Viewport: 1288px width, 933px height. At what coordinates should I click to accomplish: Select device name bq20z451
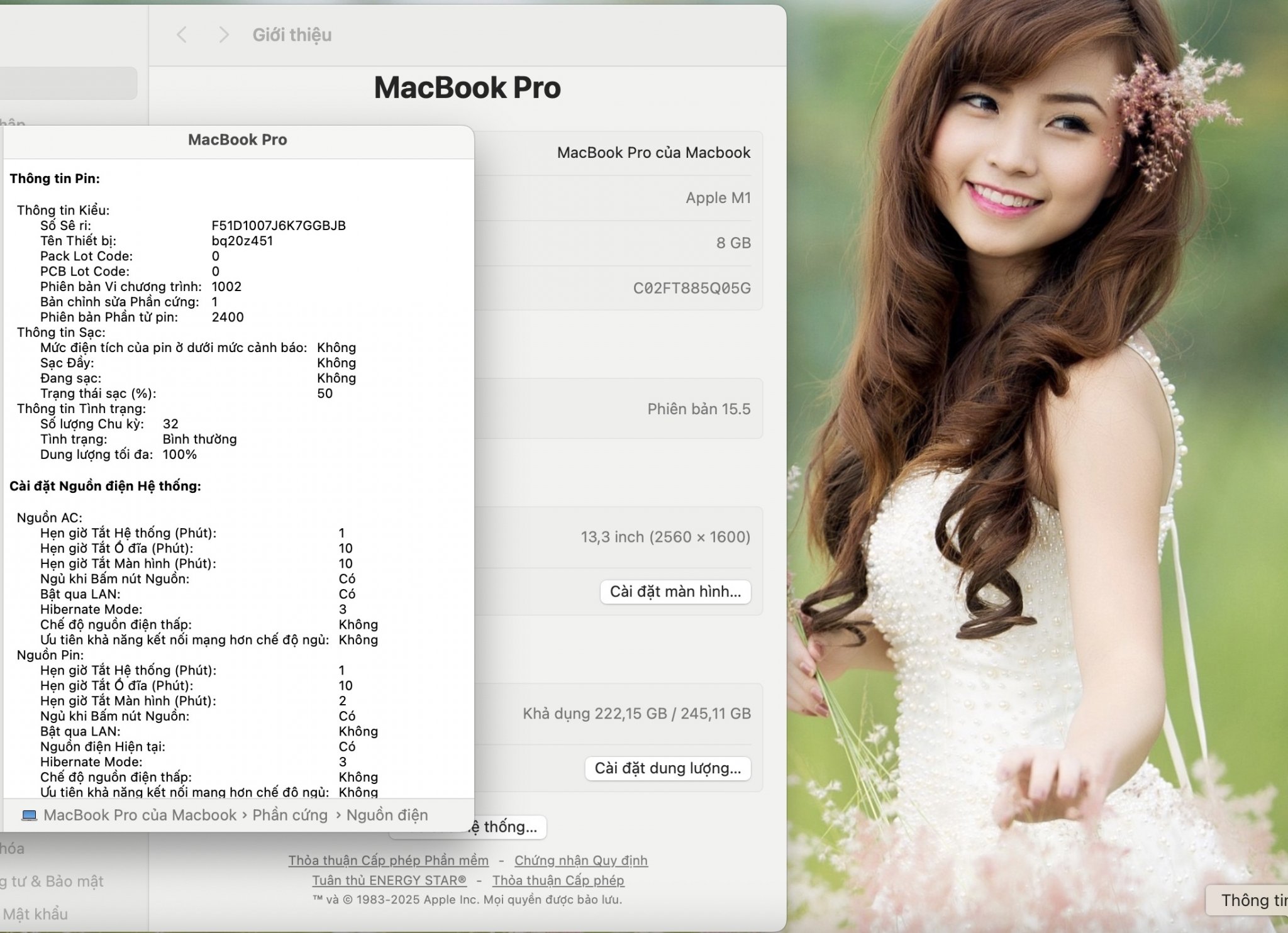coord(242,241)
